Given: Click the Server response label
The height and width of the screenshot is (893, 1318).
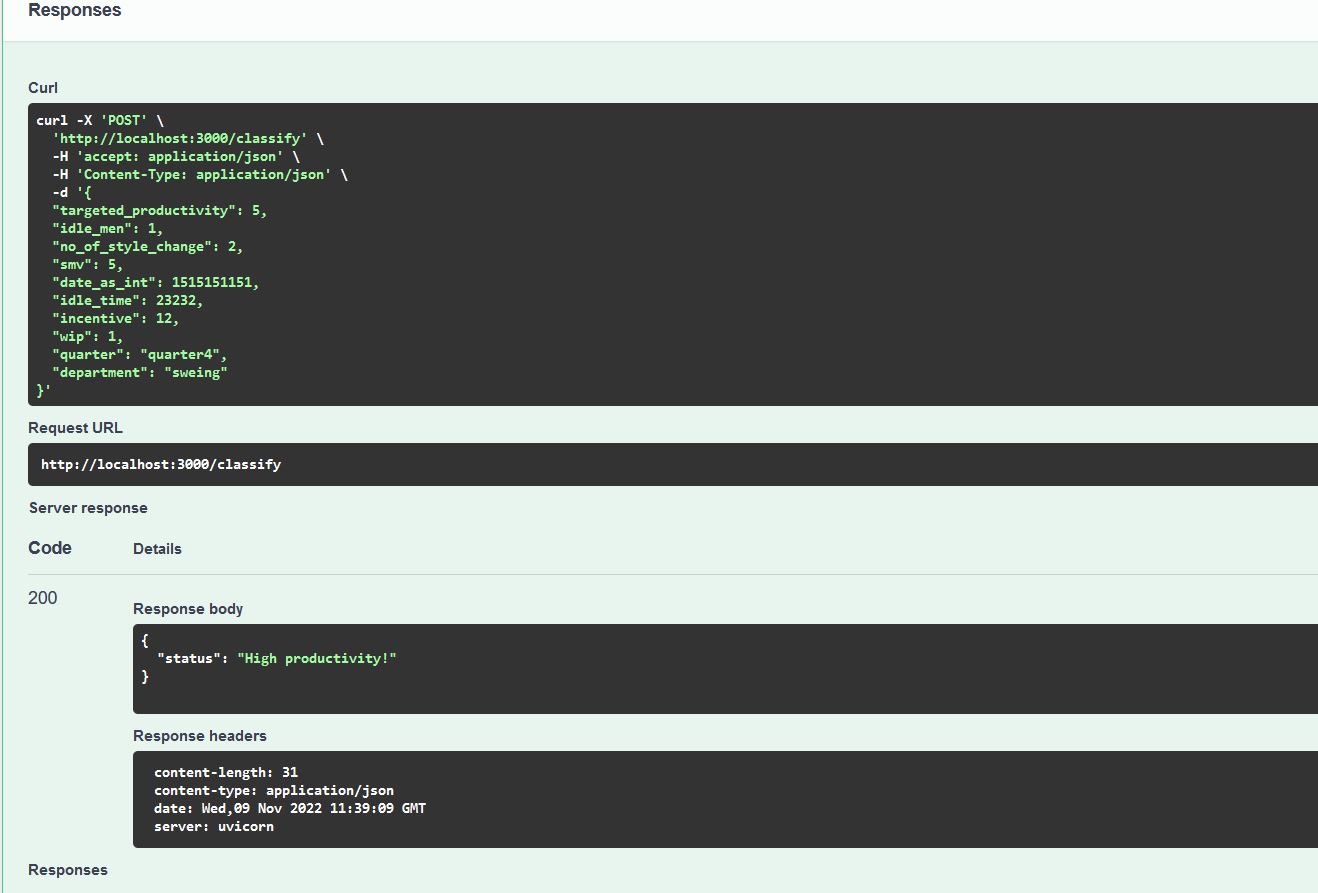Looking at the screenshot, I should point(88,507).
